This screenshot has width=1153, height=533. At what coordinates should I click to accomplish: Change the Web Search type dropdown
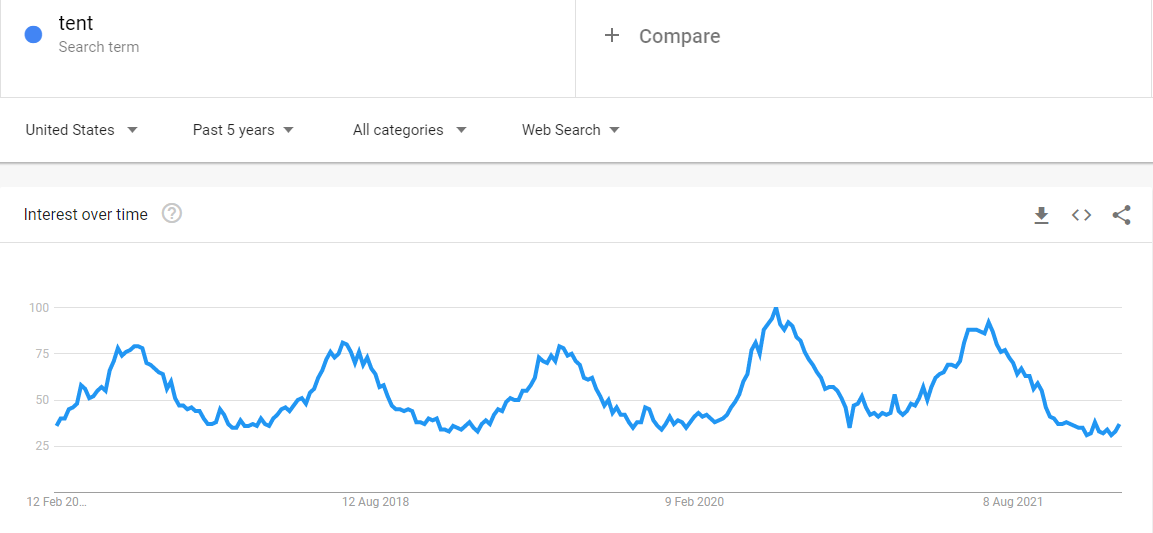click(x=570, y=130)
